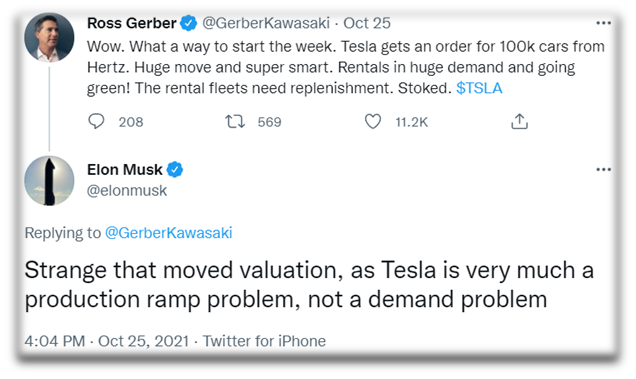Open the three-dot menu on Ross Gerber's tweet
The height and width of the screenshot is (379, 636).
click(x=604, y=23)
